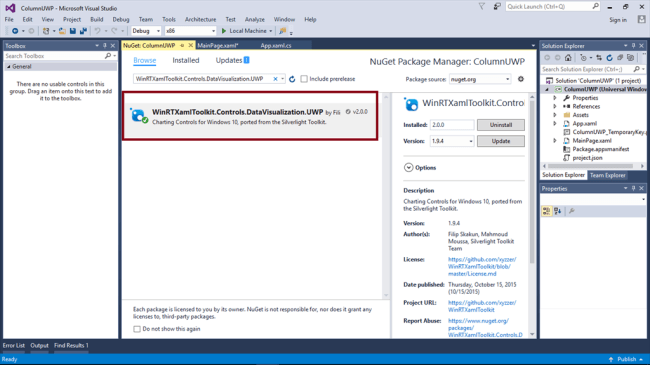The image size is (650, 365).
Task: Click Alphabetical sort icon in Properties panel
Action: coord(558,212)
